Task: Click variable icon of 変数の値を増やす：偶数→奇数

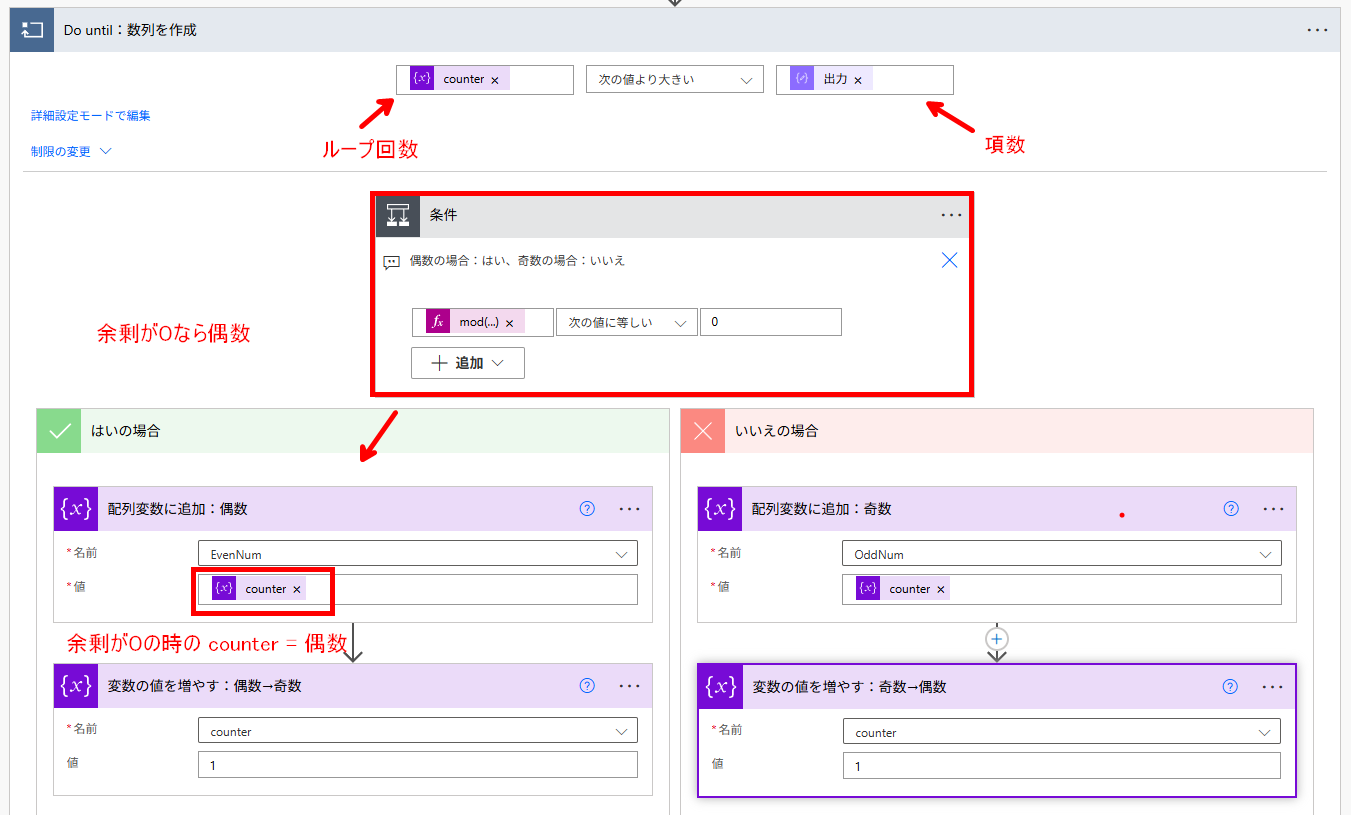Action: tap(76, 686)
